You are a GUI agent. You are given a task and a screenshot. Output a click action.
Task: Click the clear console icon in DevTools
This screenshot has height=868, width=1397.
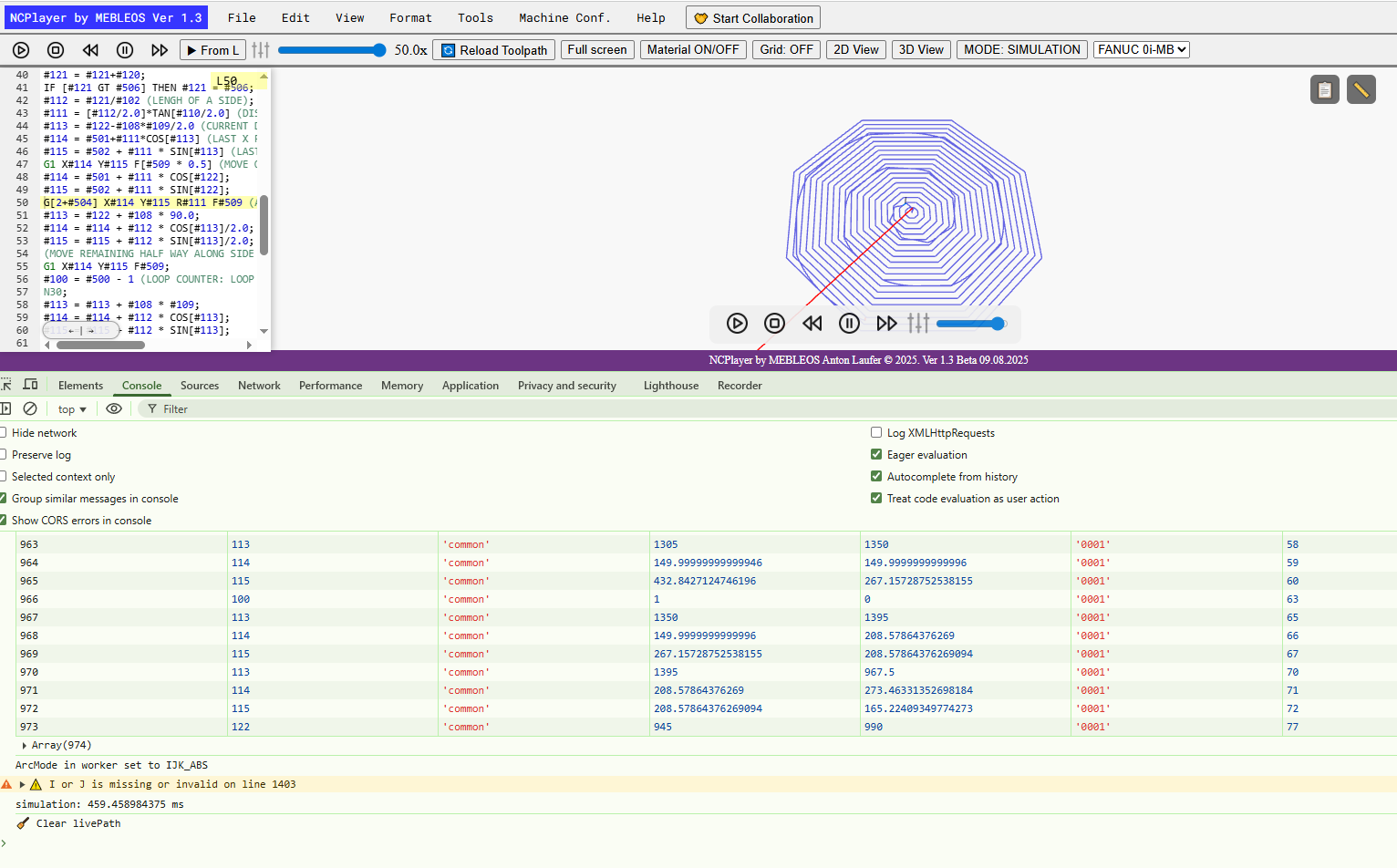click(30, 409)
